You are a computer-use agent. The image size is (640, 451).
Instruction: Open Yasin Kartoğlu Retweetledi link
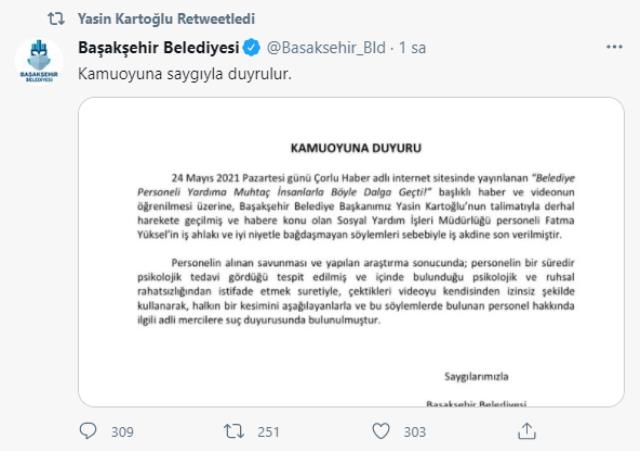(166, 18)
